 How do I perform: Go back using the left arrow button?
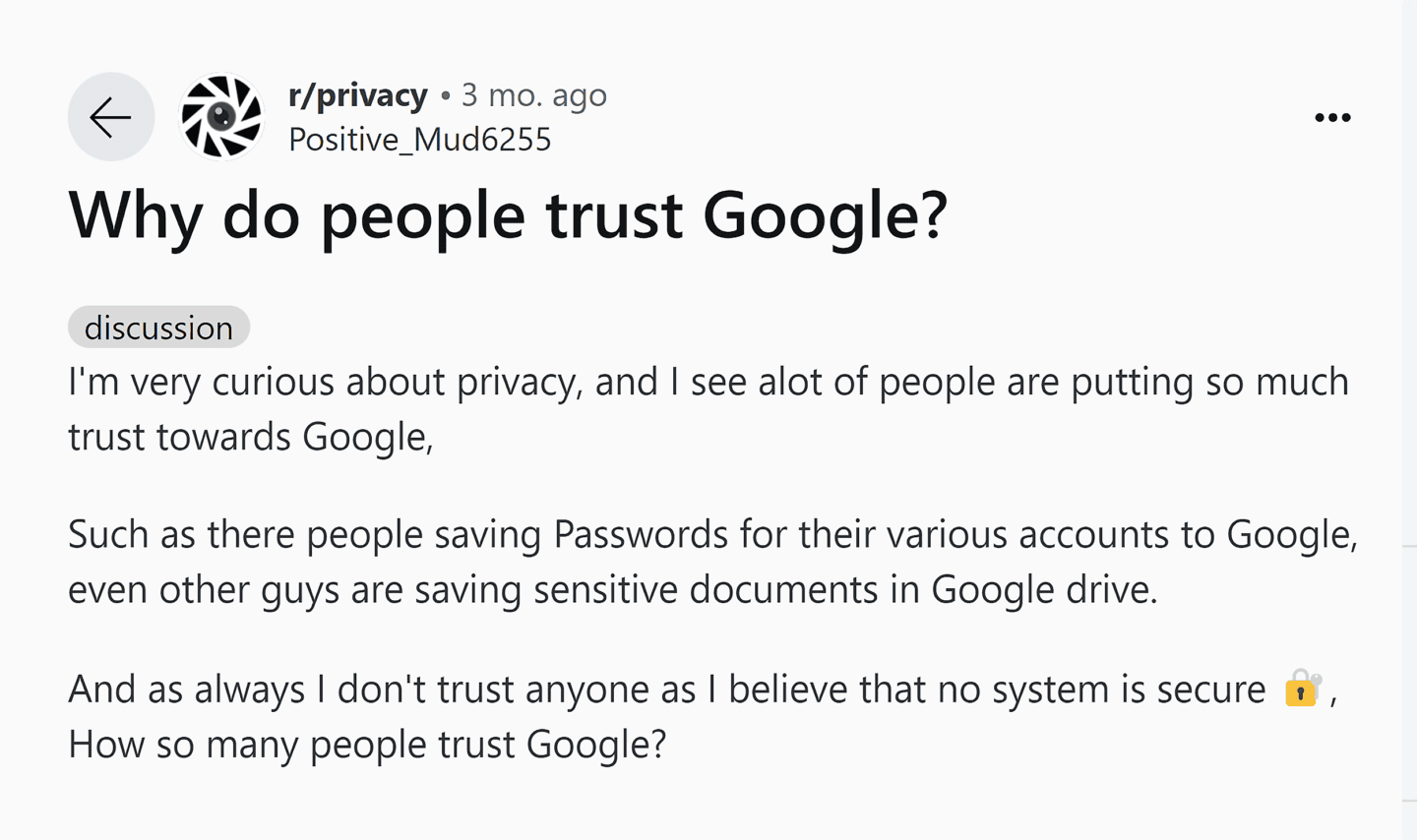(x=110, y=117)
